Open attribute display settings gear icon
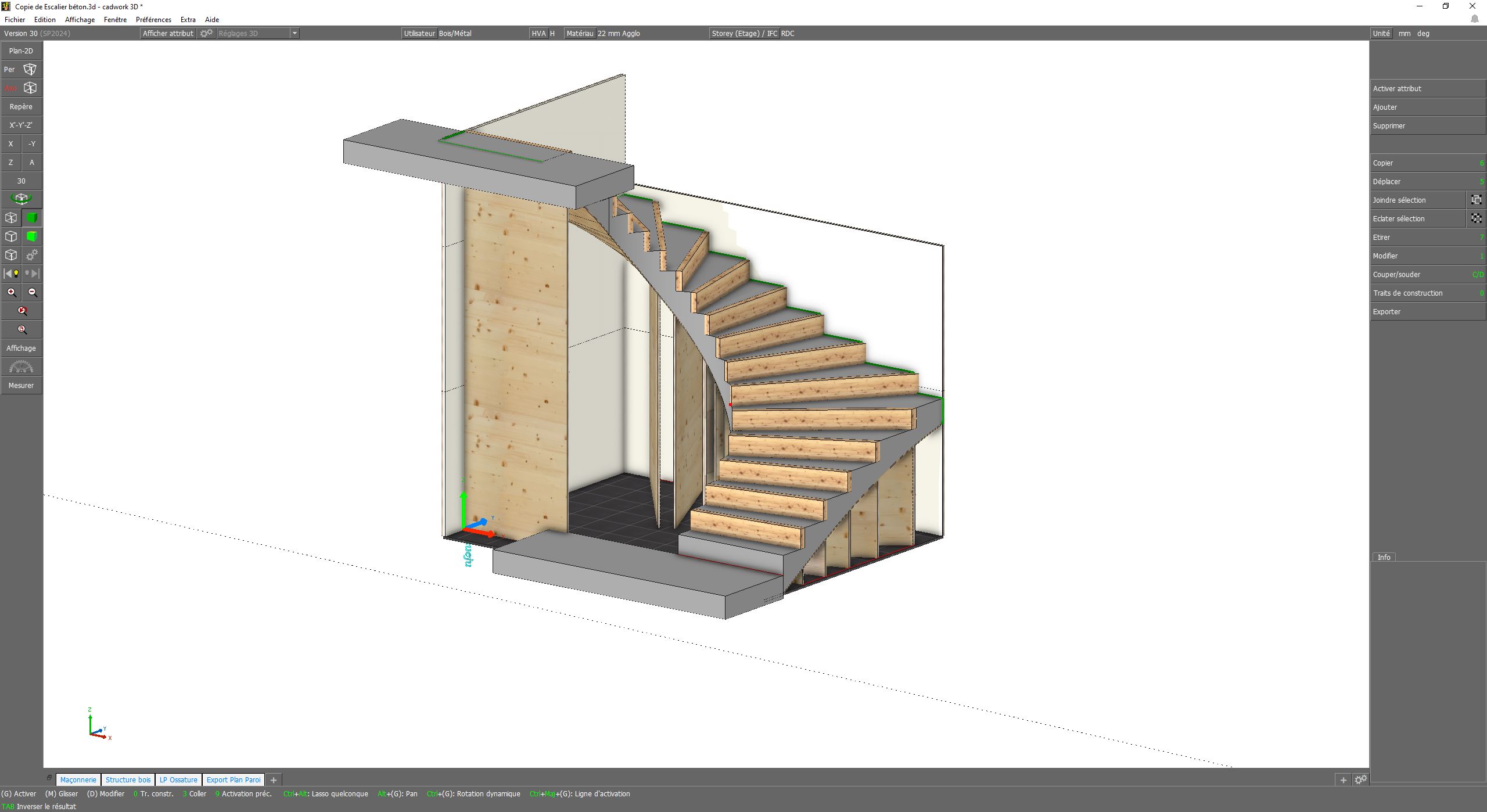Image resolution: width=1487 pixels, height=812 pixels. coord(206,34)
